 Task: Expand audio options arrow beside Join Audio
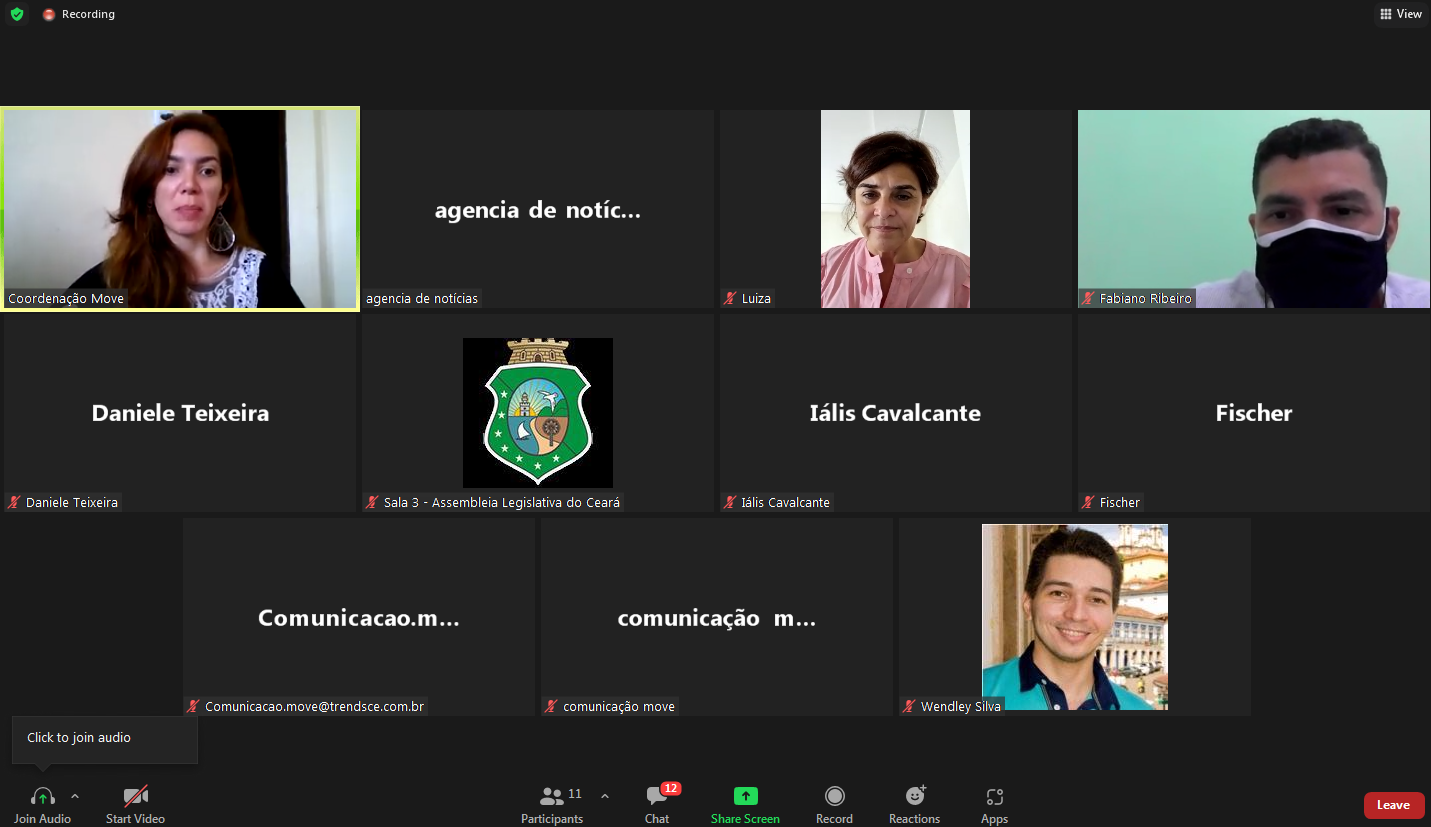[x=75, y=796]
